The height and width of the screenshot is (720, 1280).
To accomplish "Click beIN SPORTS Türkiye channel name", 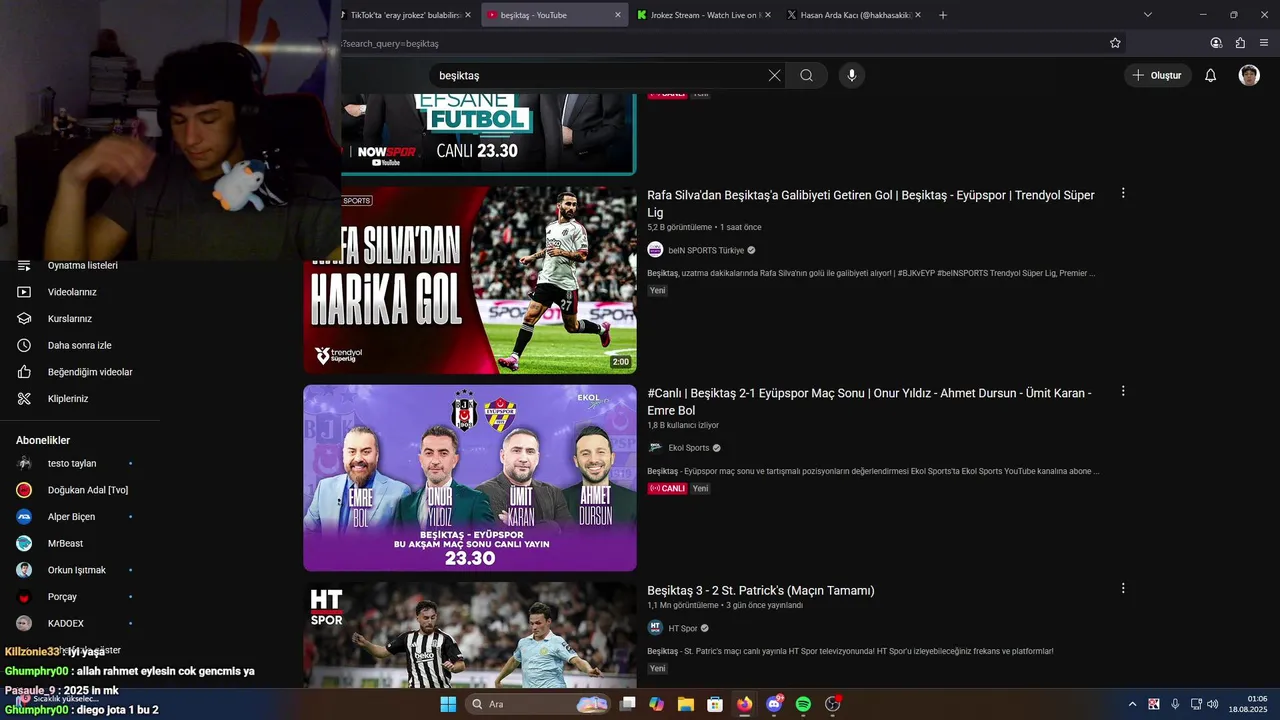I will (706, 250).
